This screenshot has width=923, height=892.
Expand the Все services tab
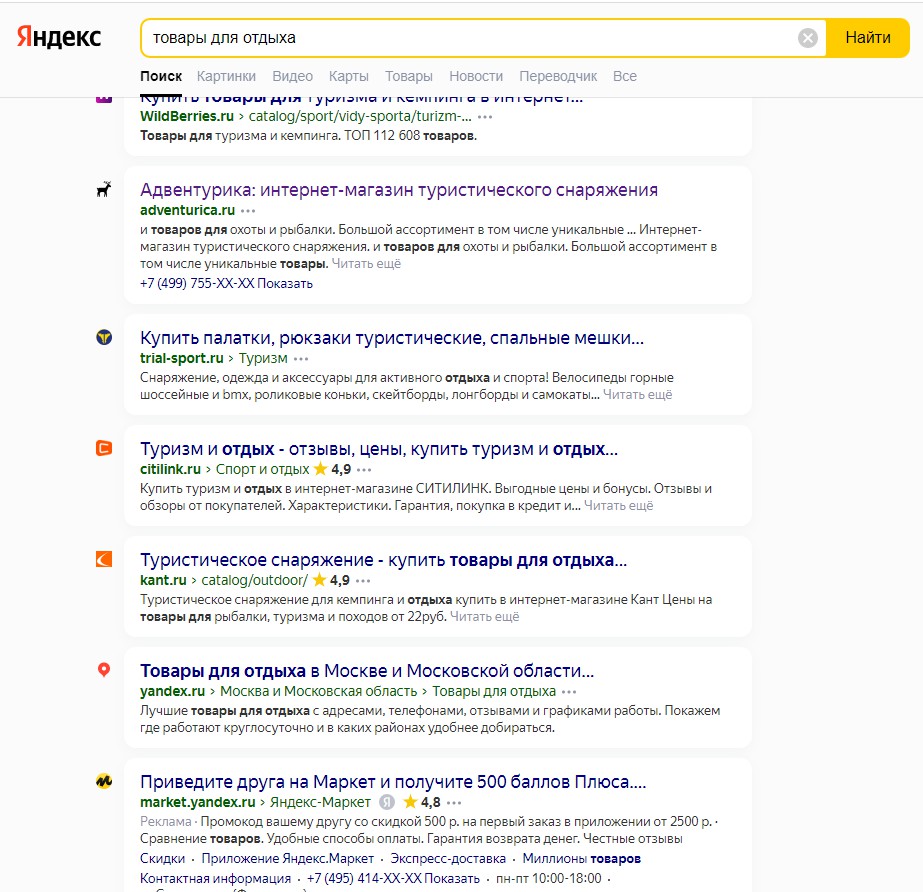625,76
